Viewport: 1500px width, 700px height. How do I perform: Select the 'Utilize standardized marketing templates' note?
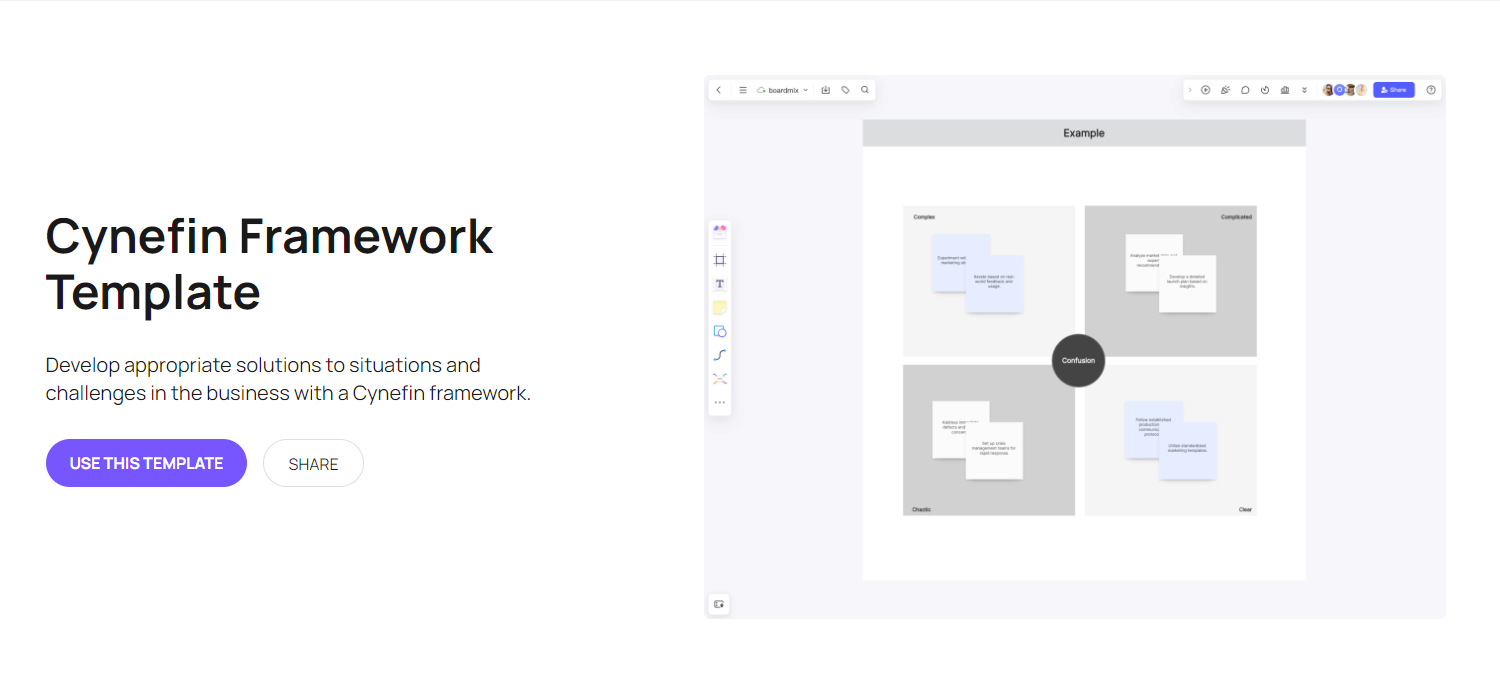coord(1188,450)
